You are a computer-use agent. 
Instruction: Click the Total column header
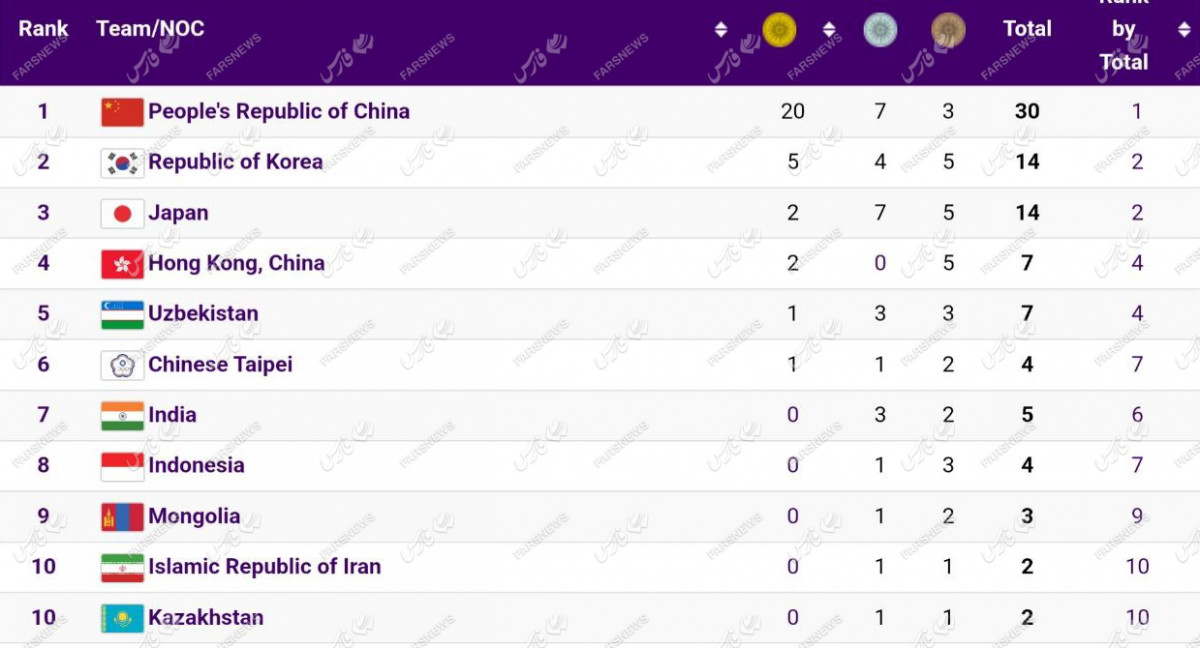[x=1027, y=29]
